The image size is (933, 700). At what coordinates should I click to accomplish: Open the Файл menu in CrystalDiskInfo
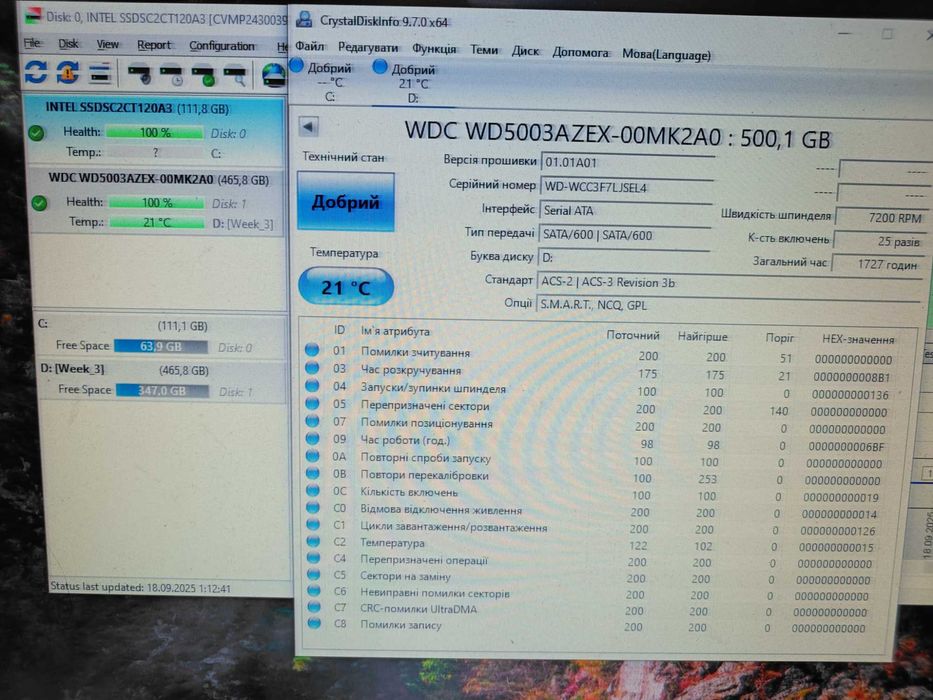coord(309,46)
